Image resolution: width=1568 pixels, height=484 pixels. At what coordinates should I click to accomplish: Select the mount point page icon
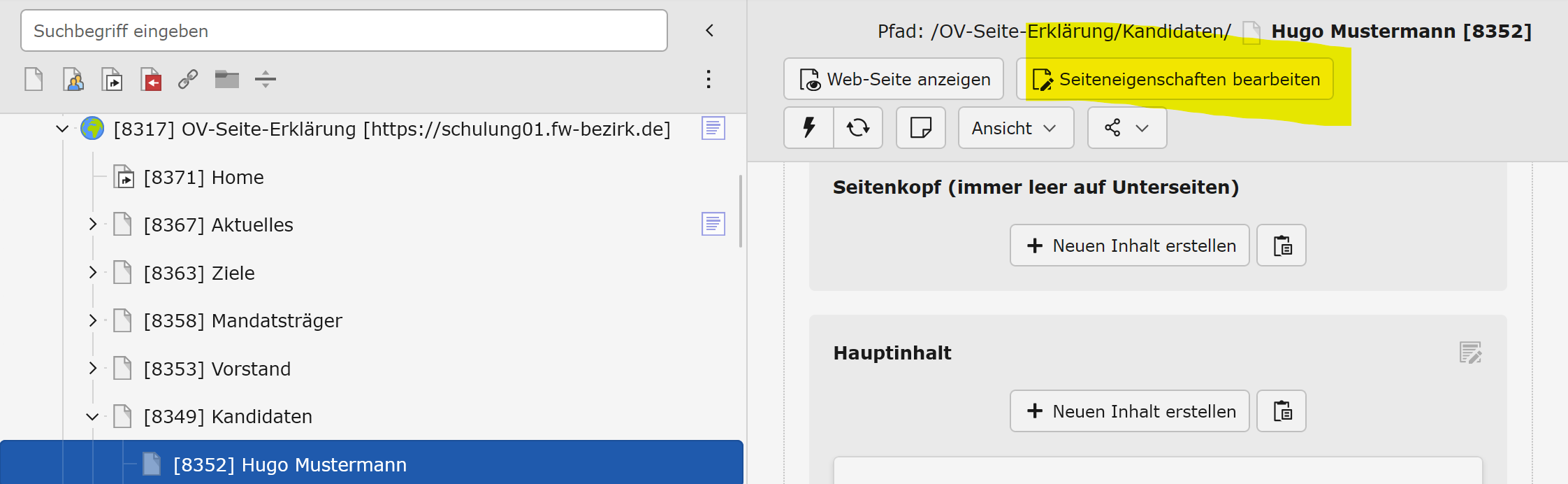(x=151, y=79)
